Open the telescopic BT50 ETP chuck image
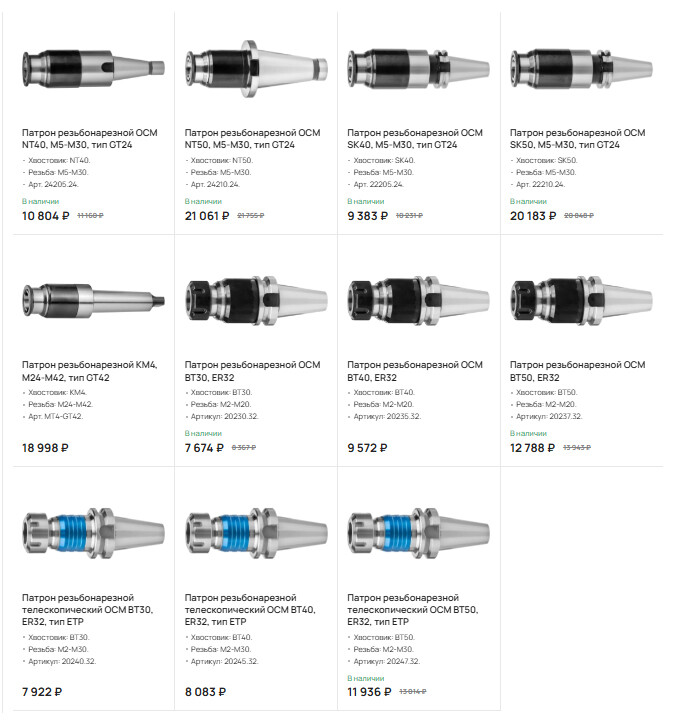 coord(419,533)
